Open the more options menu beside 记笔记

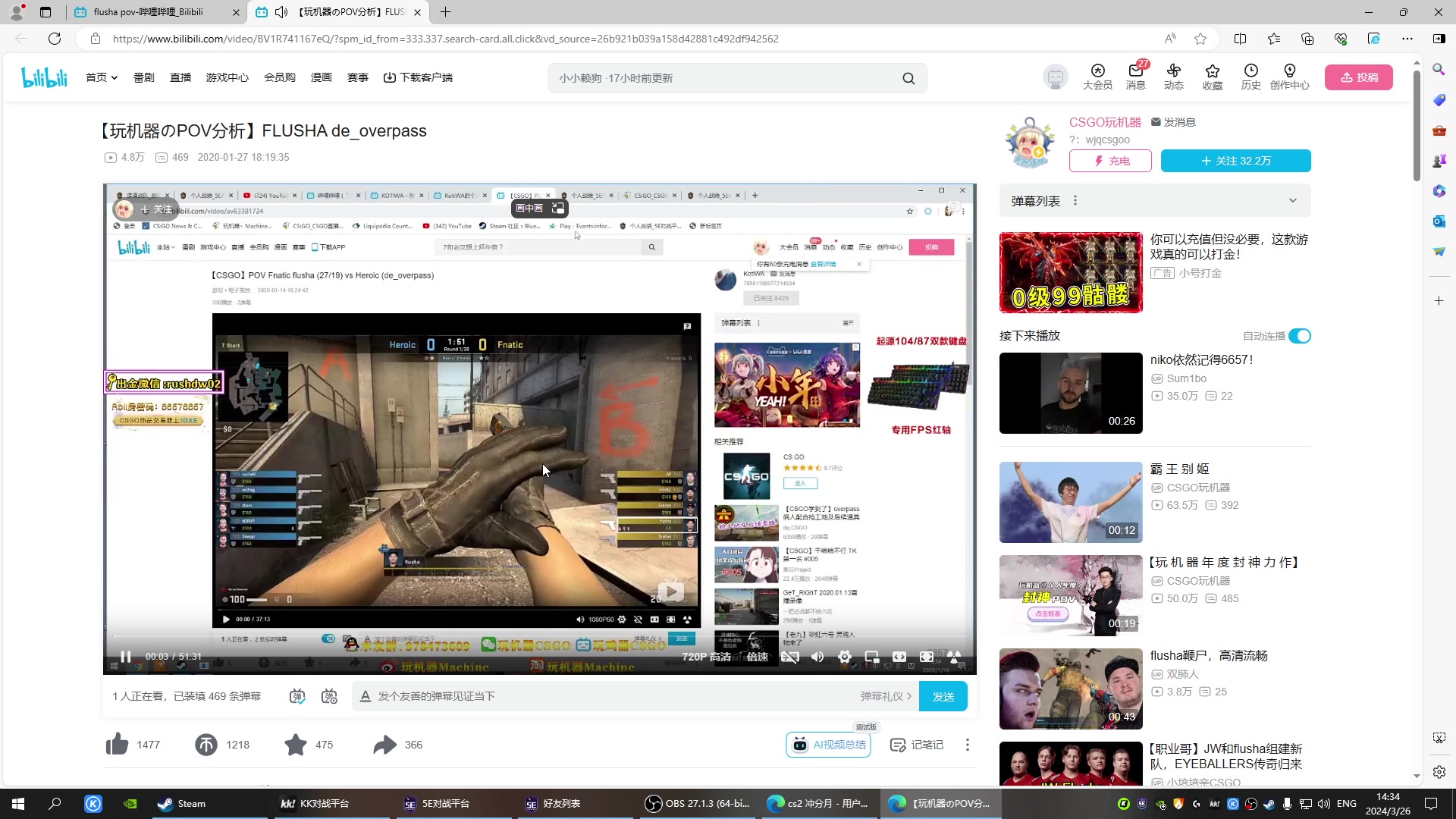[x=967, y=745]
